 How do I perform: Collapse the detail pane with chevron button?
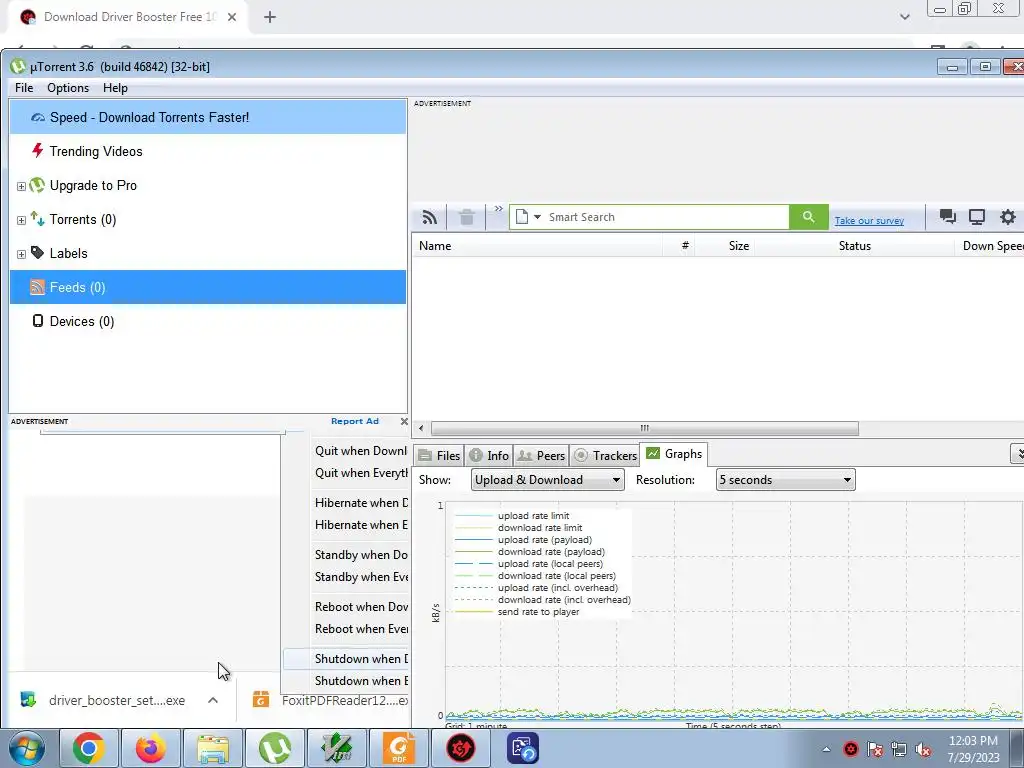(1017, 453)
